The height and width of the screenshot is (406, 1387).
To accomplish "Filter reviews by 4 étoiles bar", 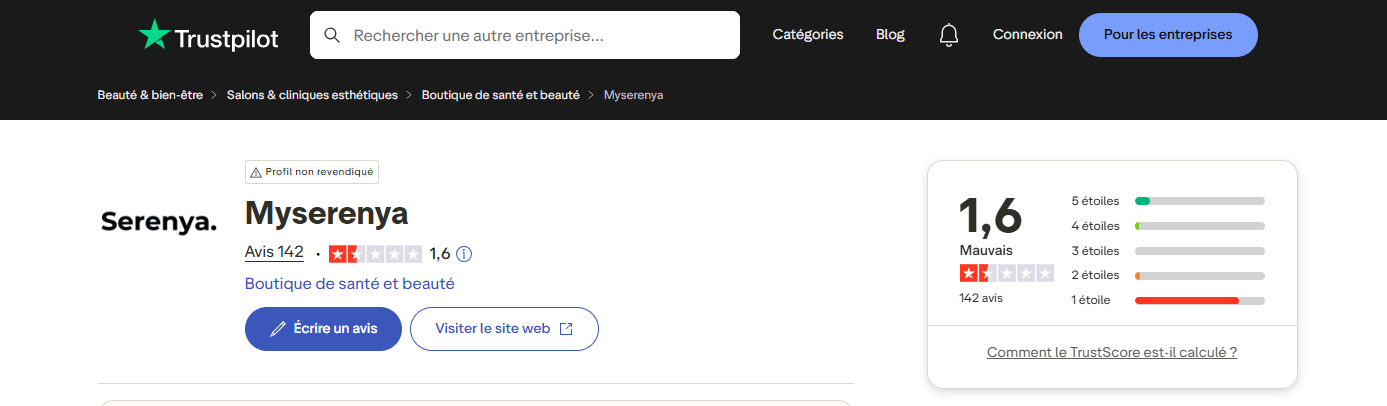I will 1199,226.
